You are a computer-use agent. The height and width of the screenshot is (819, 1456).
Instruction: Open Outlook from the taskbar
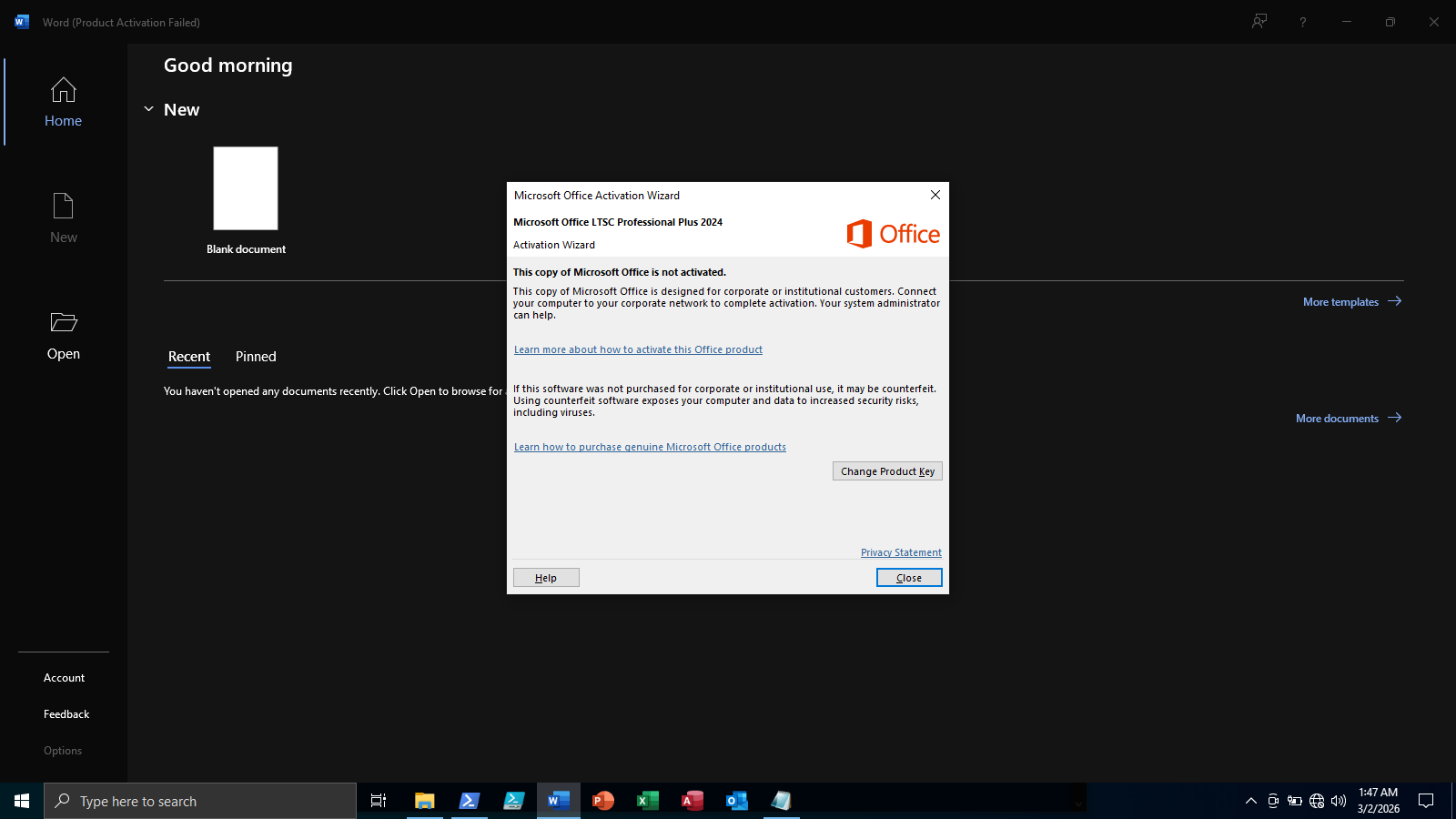pos(736,801)
